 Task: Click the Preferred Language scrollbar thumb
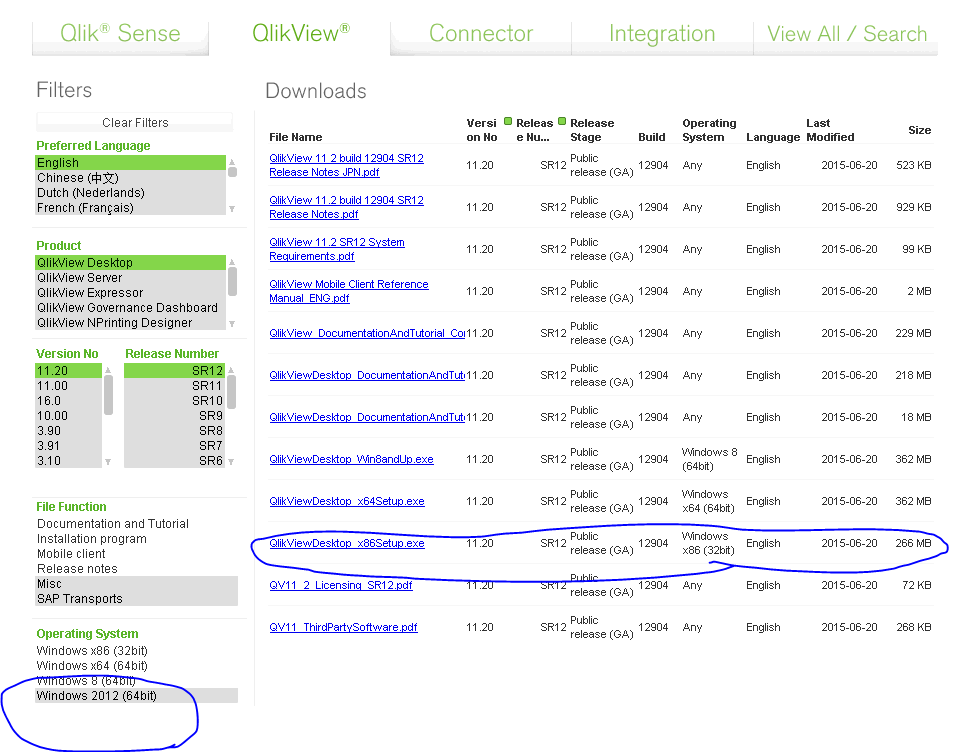[232, 172]
